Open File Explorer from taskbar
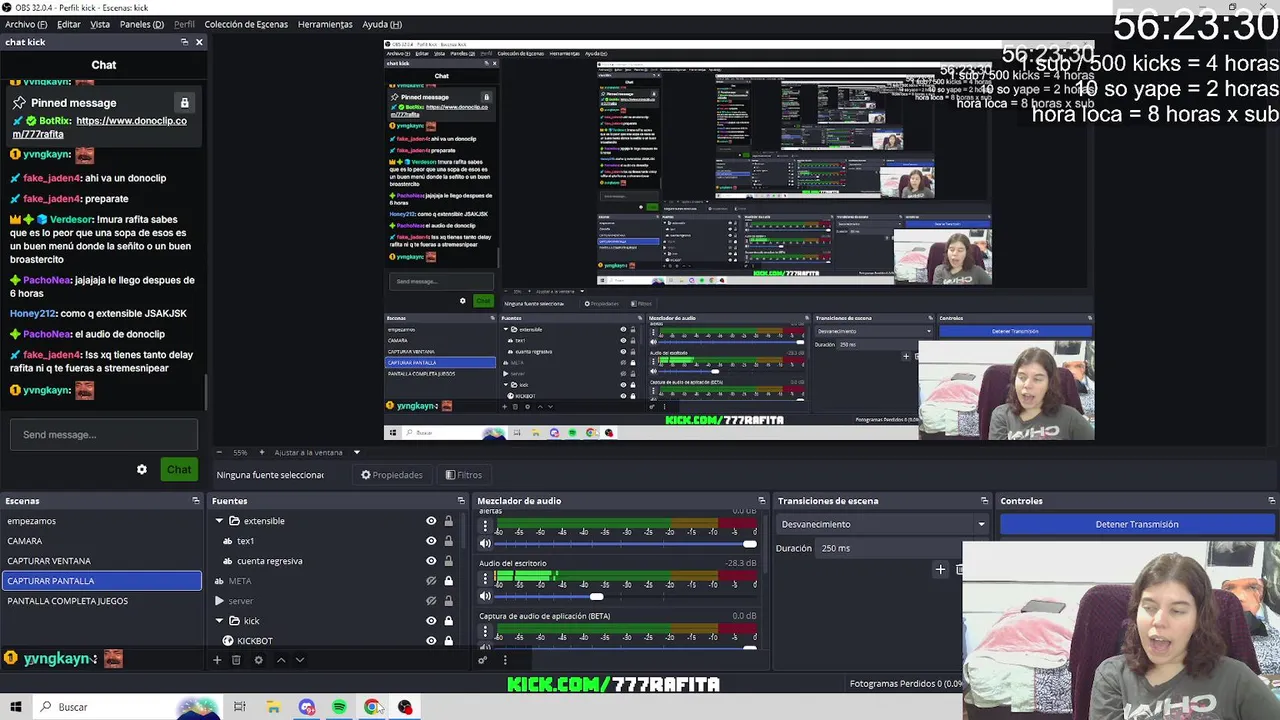Viewport: 1280px width, 720px height. pyautogui.click(x=273, y=707)
